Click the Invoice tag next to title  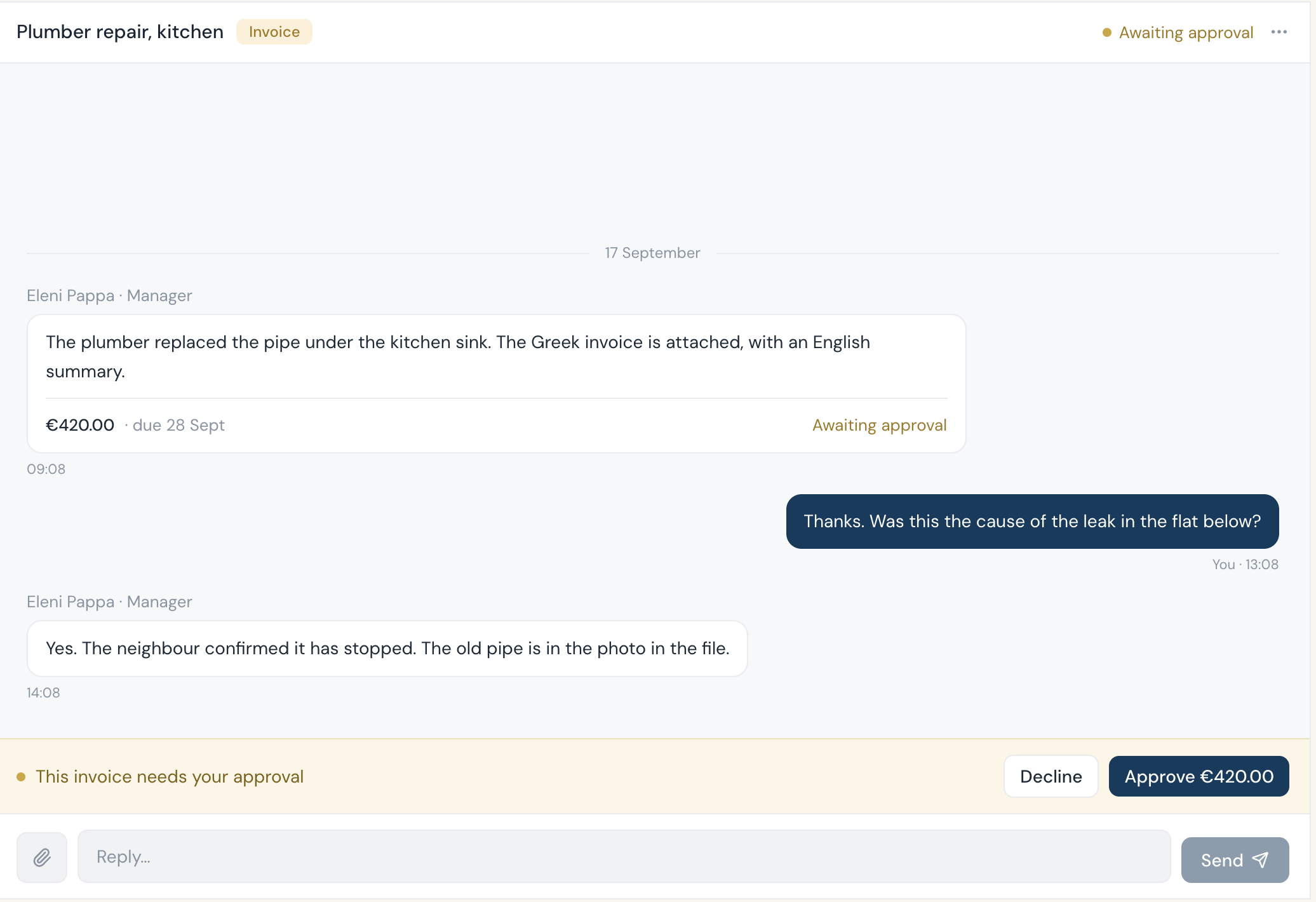(x=274, y=32)
